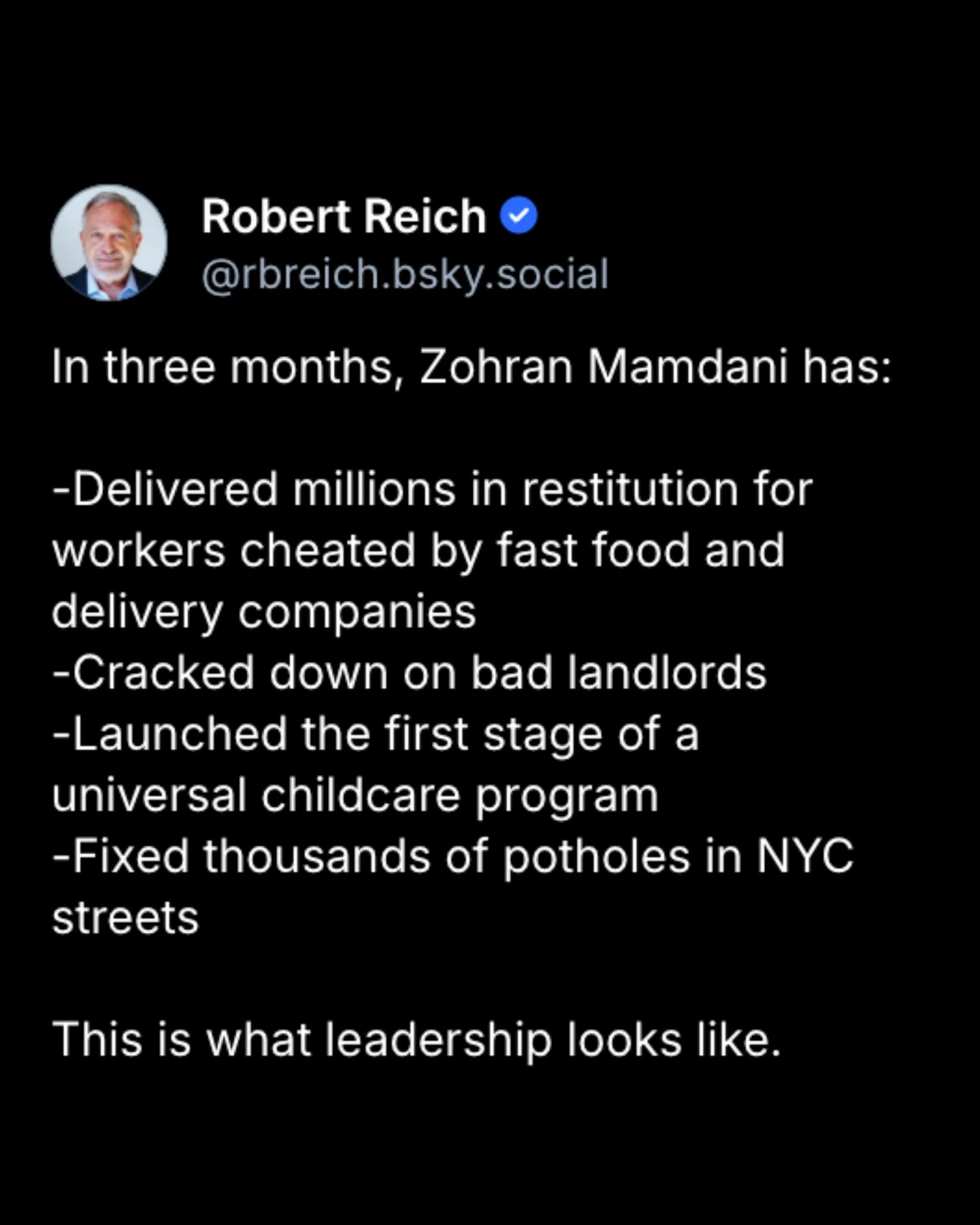Click Robert Reich's profile avatar photo
The height and width of the screenshot is (1225, 980).
pos(109,243)
